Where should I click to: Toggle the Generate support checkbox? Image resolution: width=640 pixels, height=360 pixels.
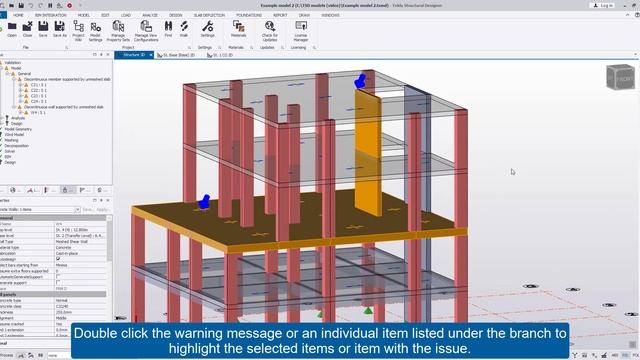point(58,282)
